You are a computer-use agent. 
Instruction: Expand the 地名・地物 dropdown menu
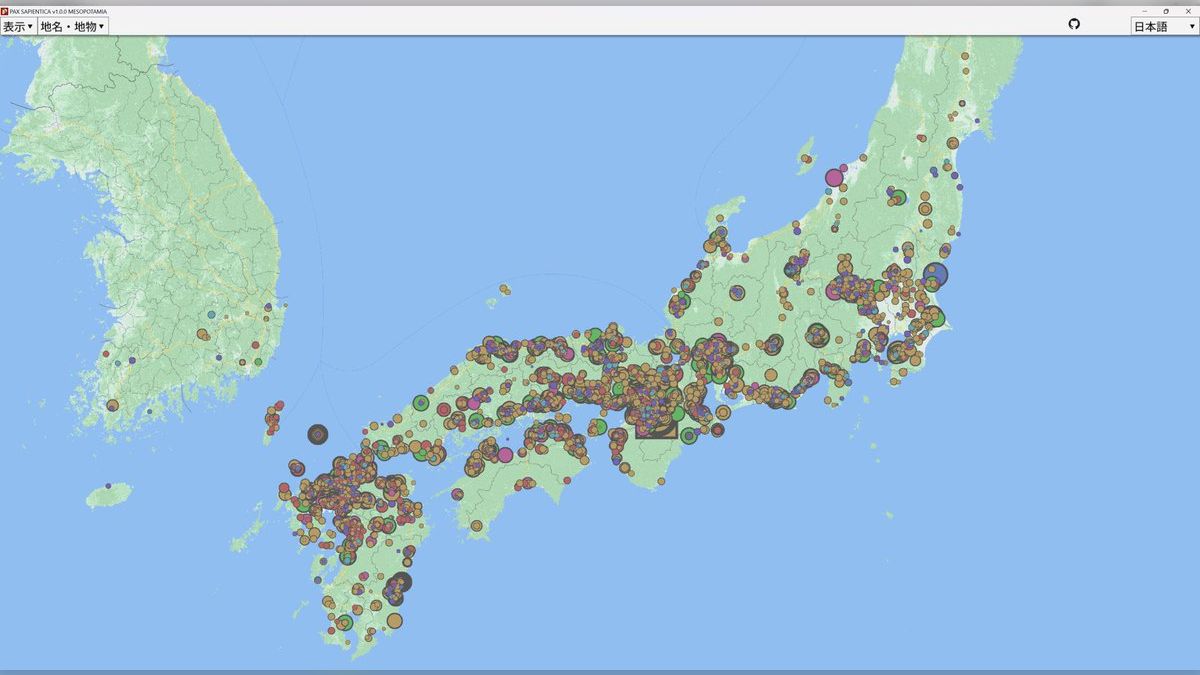72,27
